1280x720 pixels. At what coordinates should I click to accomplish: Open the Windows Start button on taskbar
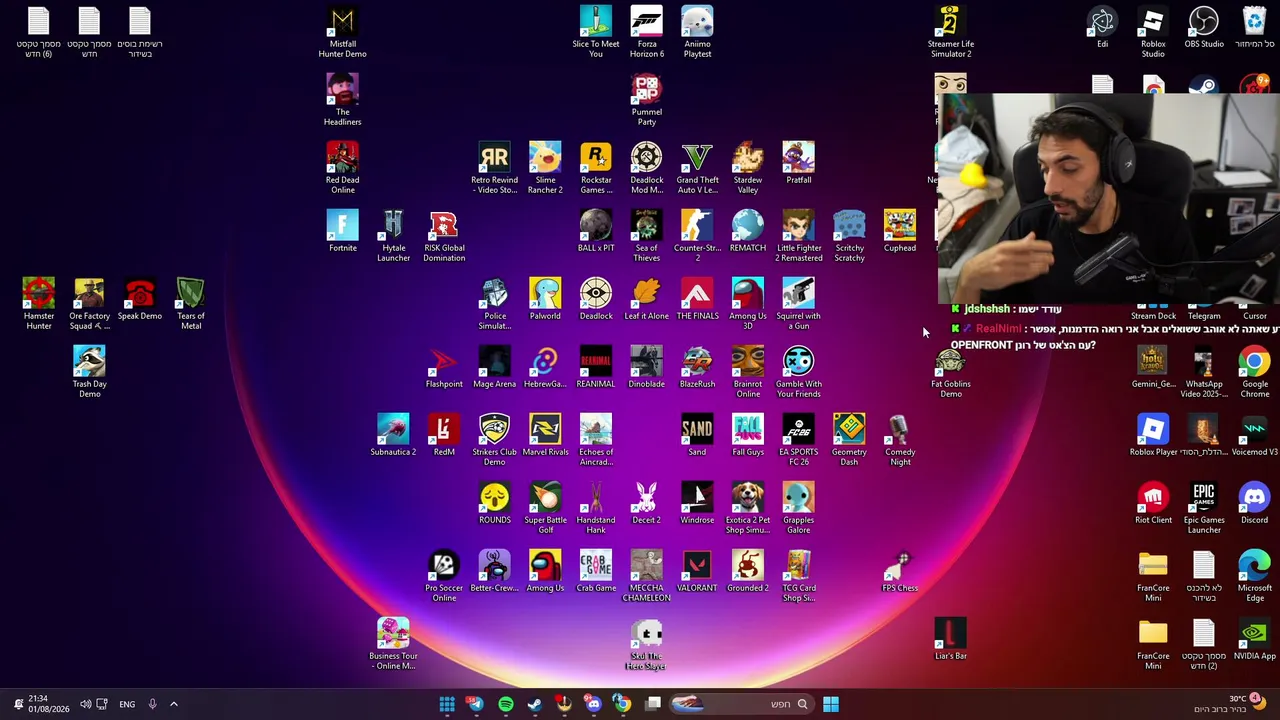coord(830,704)
